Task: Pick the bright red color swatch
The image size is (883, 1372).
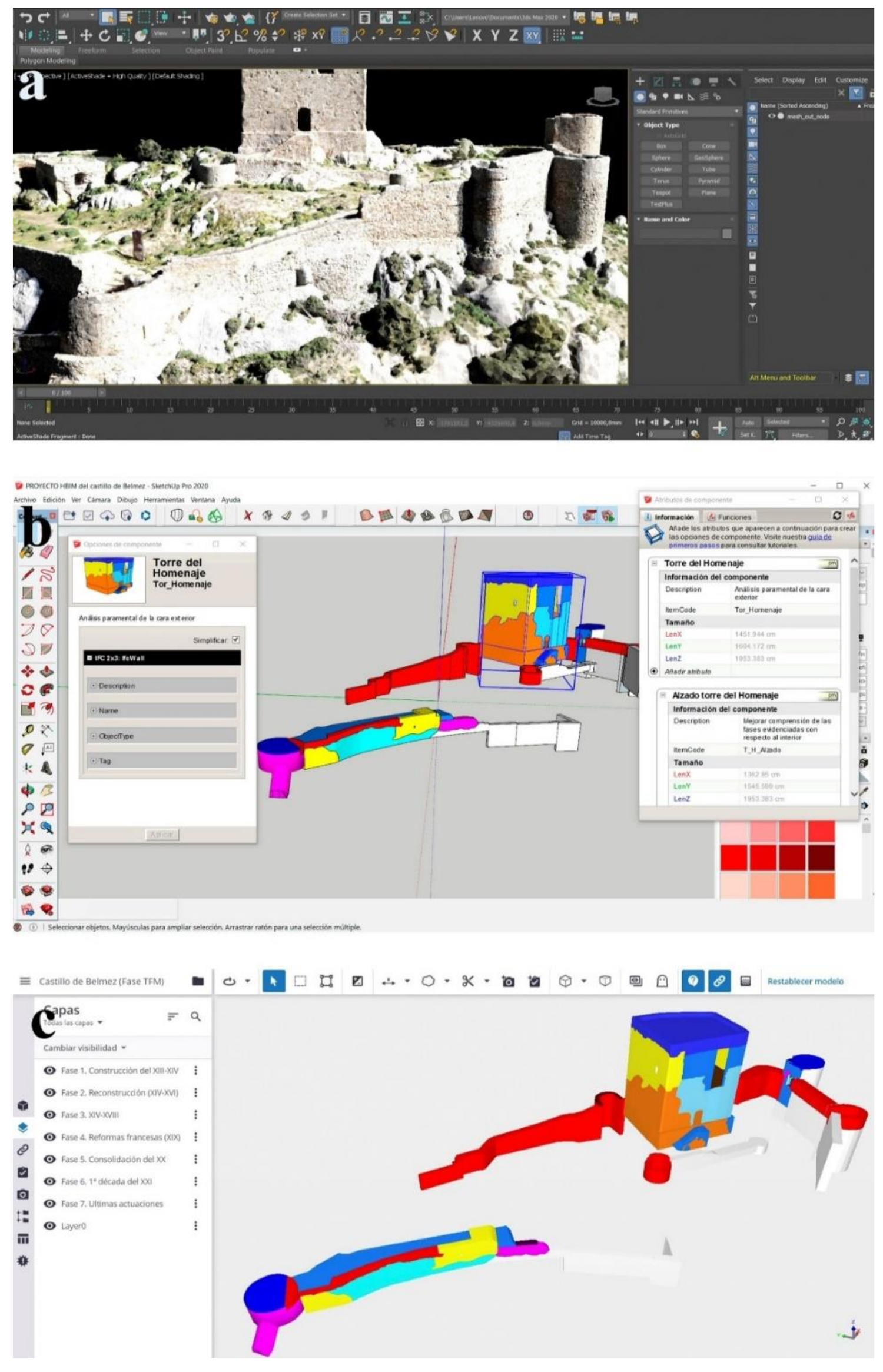Action: (x=733, y=856)
